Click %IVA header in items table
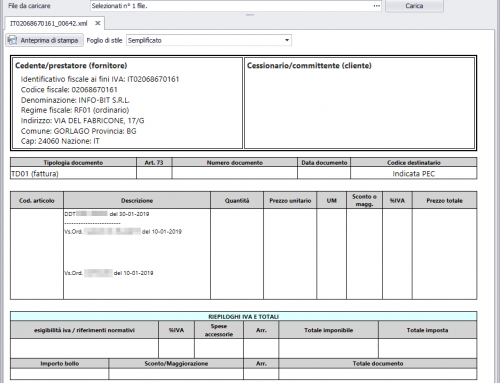Viewport: 500px width, 383px height. pyautogui.click(x=397, y=201)
